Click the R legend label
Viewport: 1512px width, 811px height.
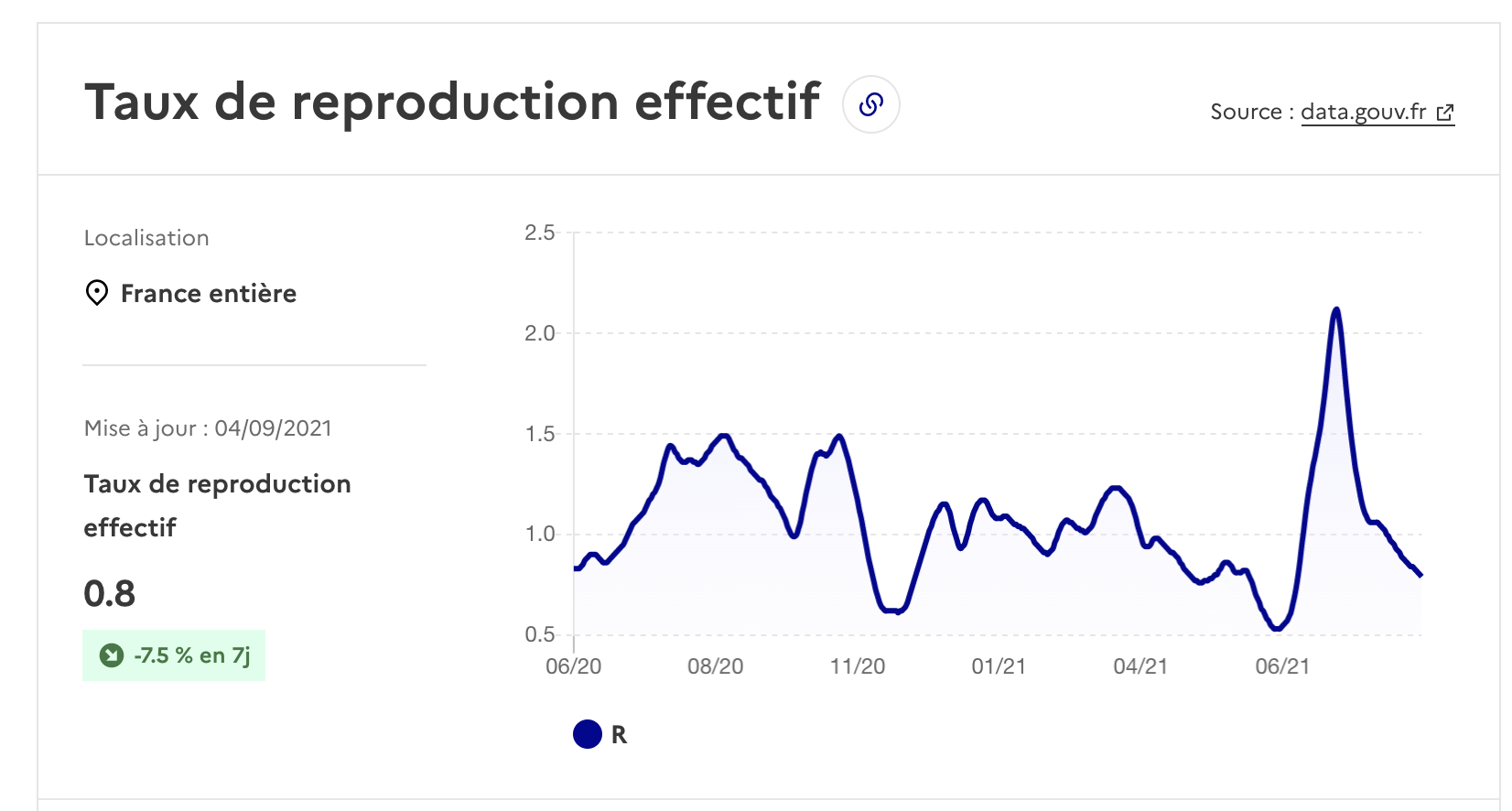click(x=619, y=735)
